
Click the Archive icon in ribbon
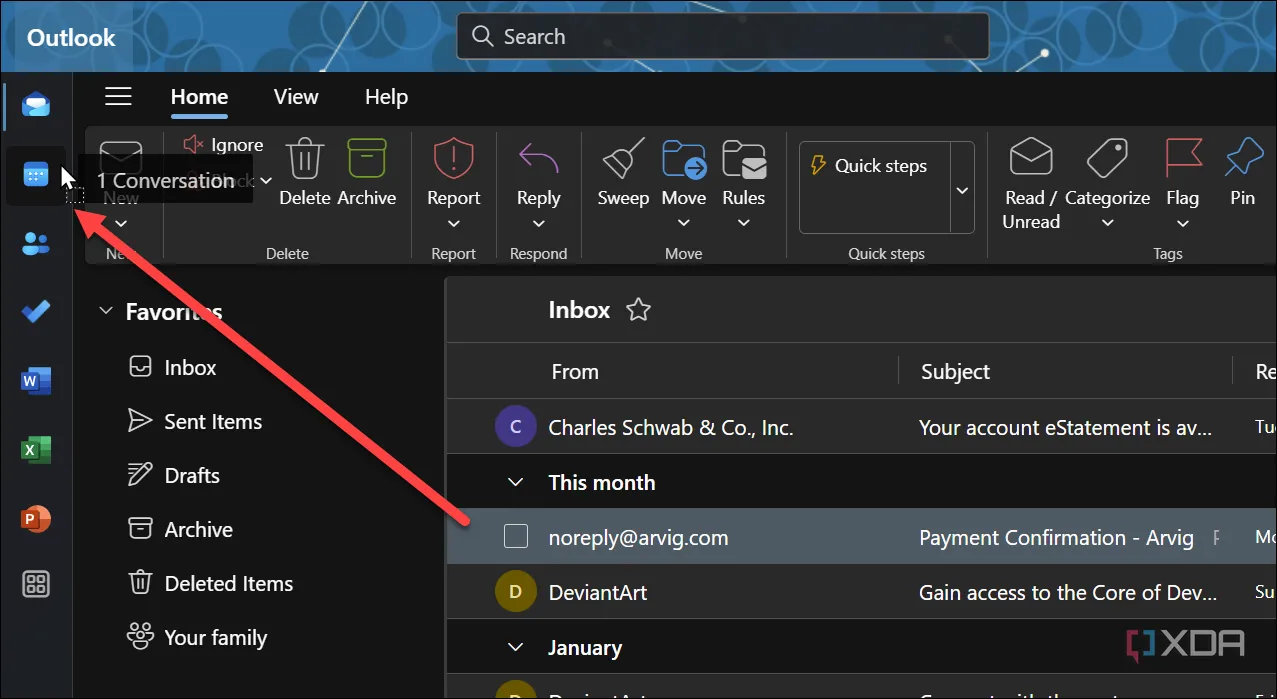(367, 160)
